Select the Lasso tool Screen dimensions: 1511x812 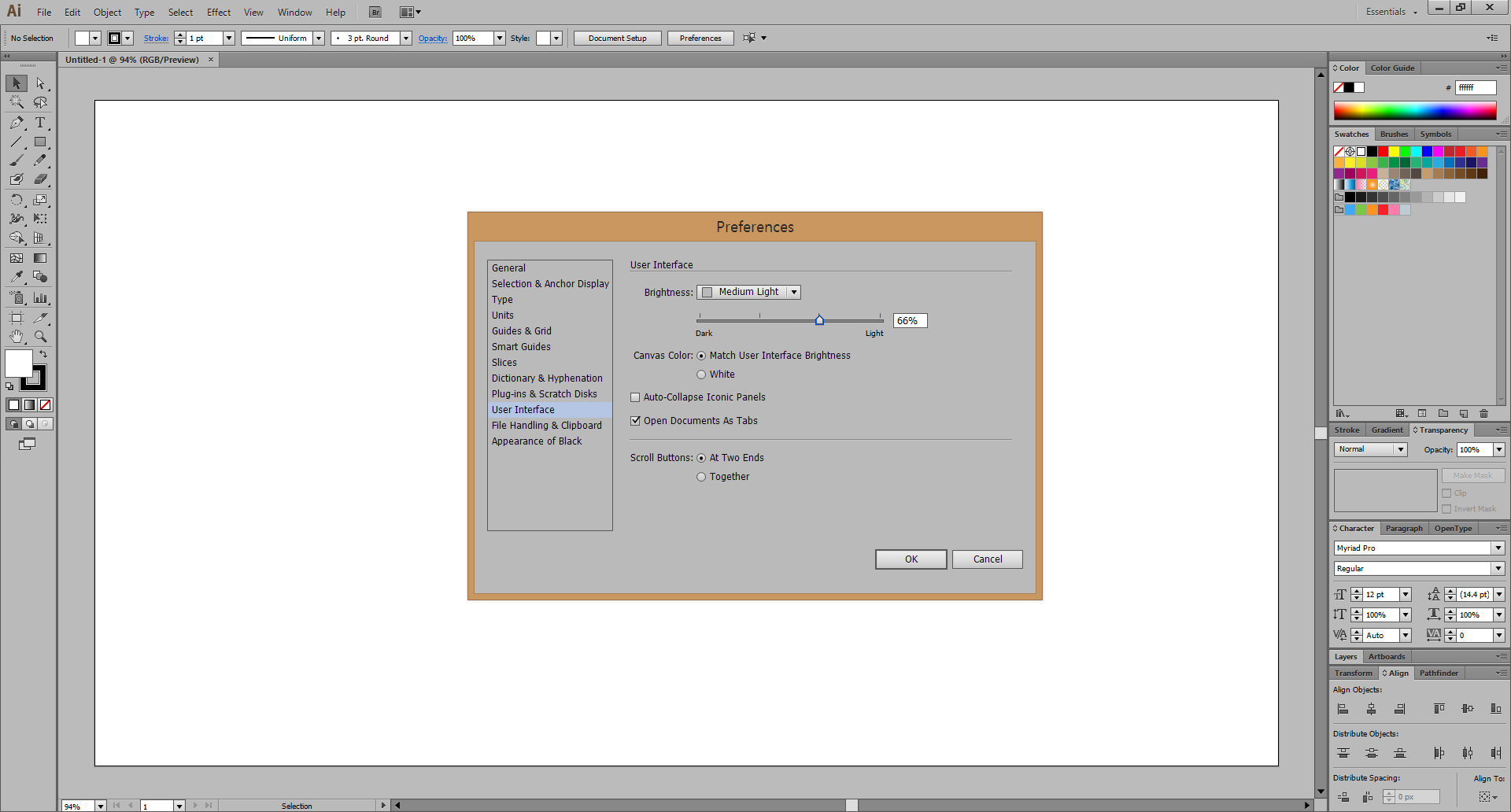[x=40, y=102]
